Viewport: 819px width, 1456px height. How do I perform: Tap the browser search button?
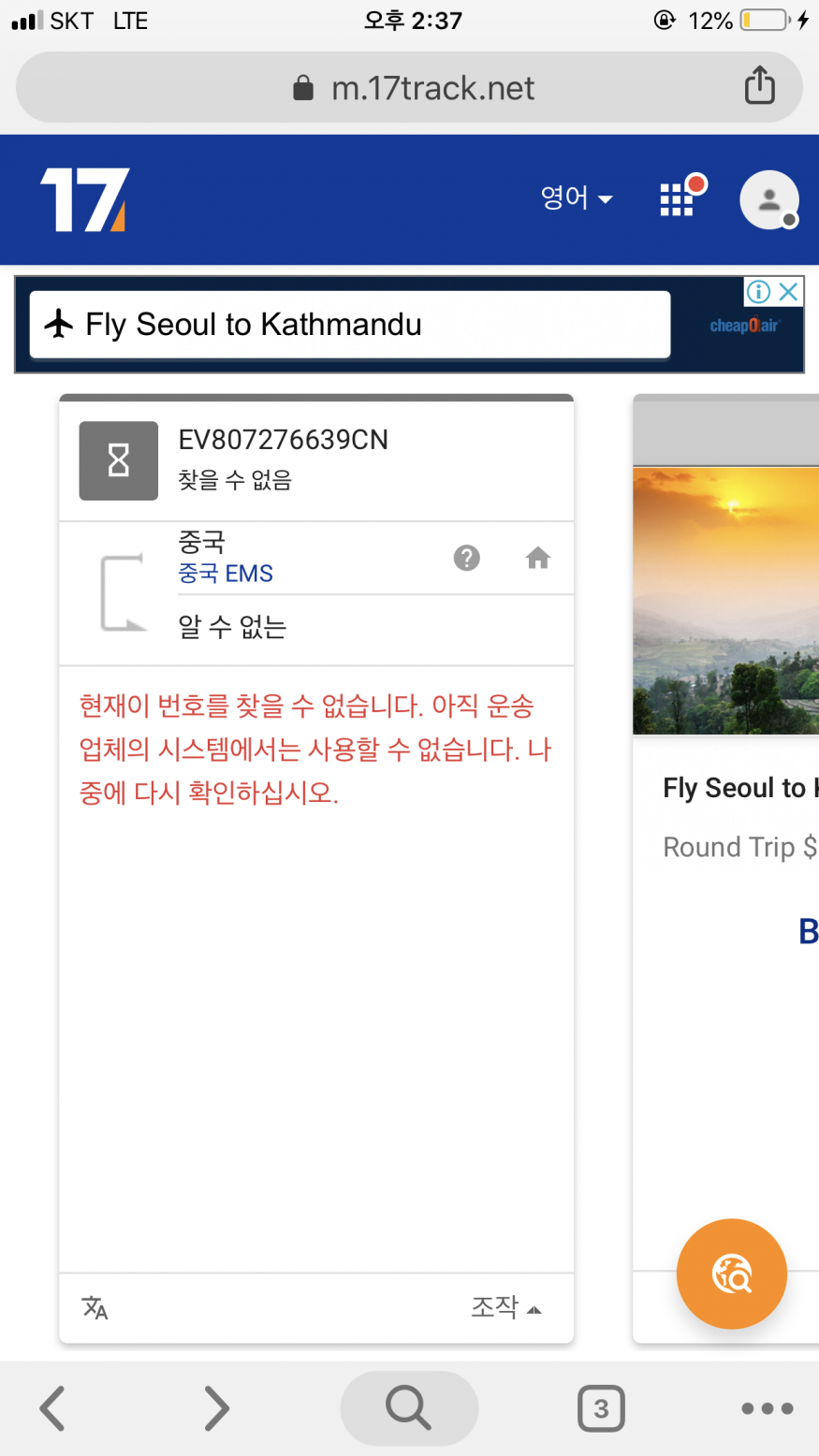click(409, 1408)
